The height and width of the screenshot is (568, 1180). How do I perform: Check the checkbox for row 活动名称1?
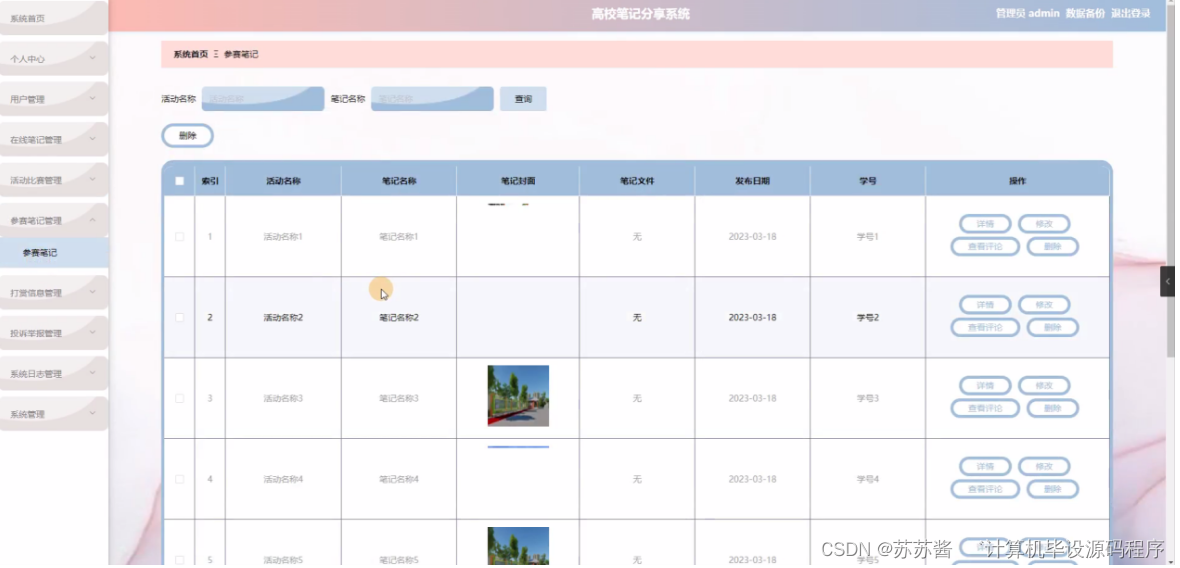pos(179,237)
